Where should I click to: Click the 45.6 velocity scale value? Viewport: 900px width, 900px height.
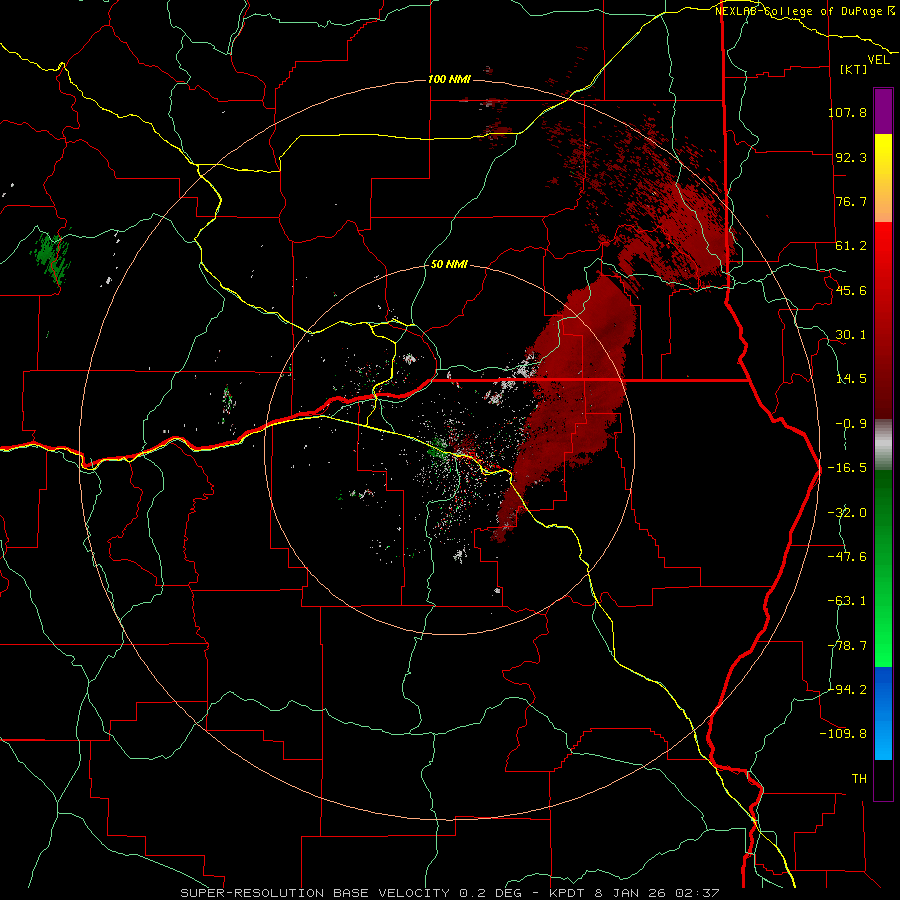click(851, 290)
